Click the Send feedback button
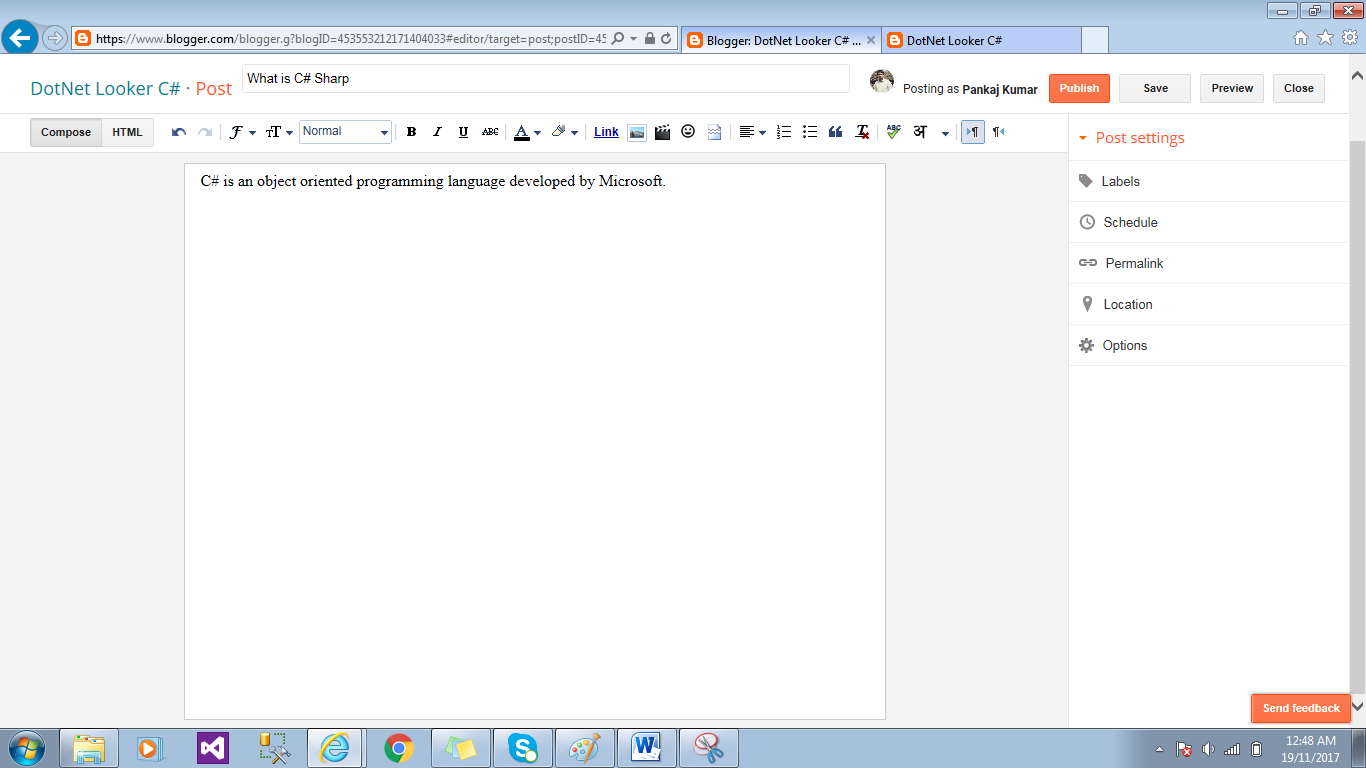The height and width of the screenshot is (768, 1366). coord(1301,708)
